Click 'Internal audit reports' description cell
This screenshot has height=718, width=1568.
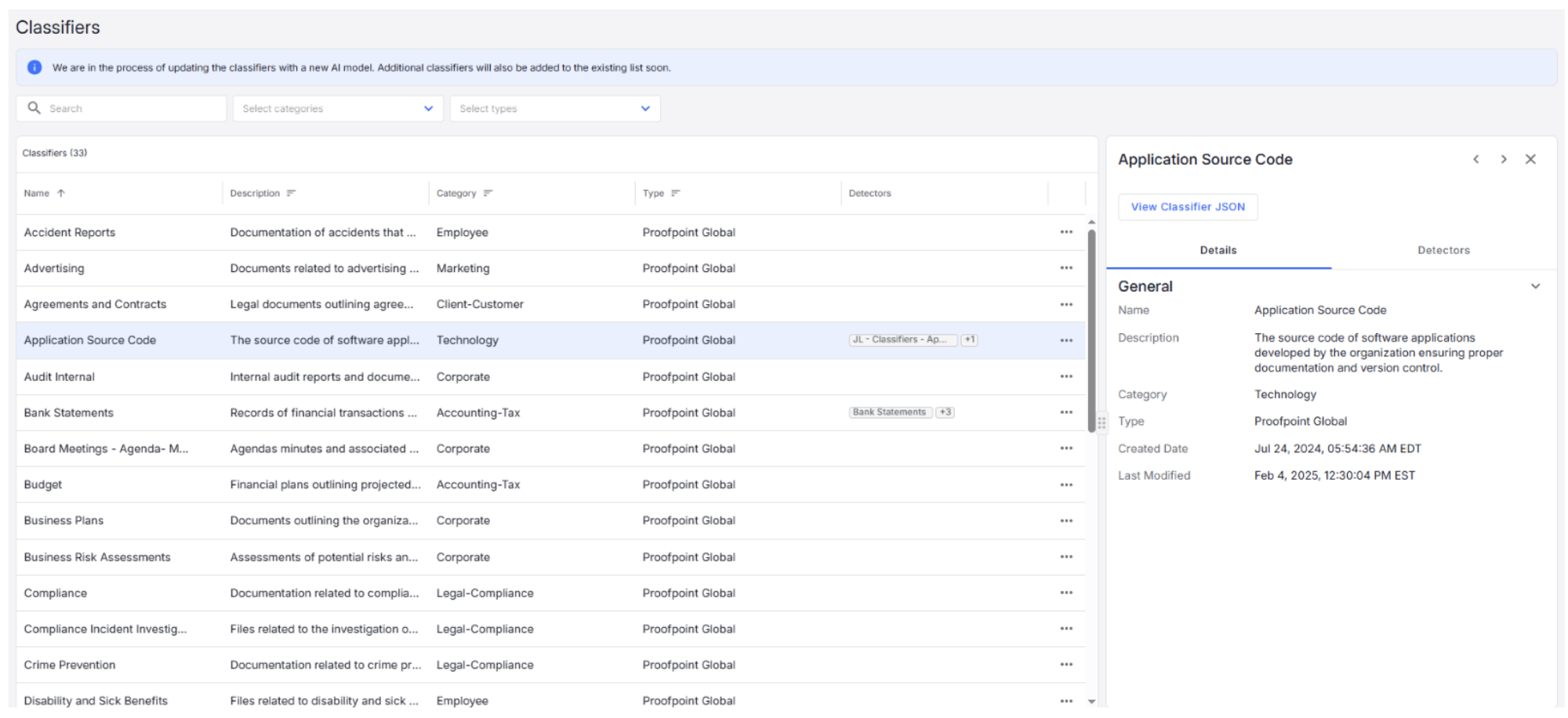[325, 376]
